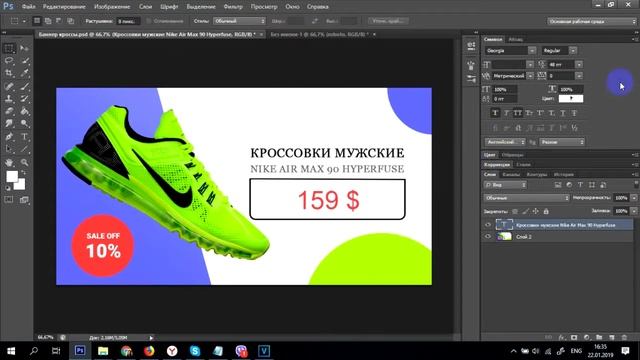The width and height of the screenshot is (640, 360).
Task: Select the Line shape tool
Action: (24, 149)
